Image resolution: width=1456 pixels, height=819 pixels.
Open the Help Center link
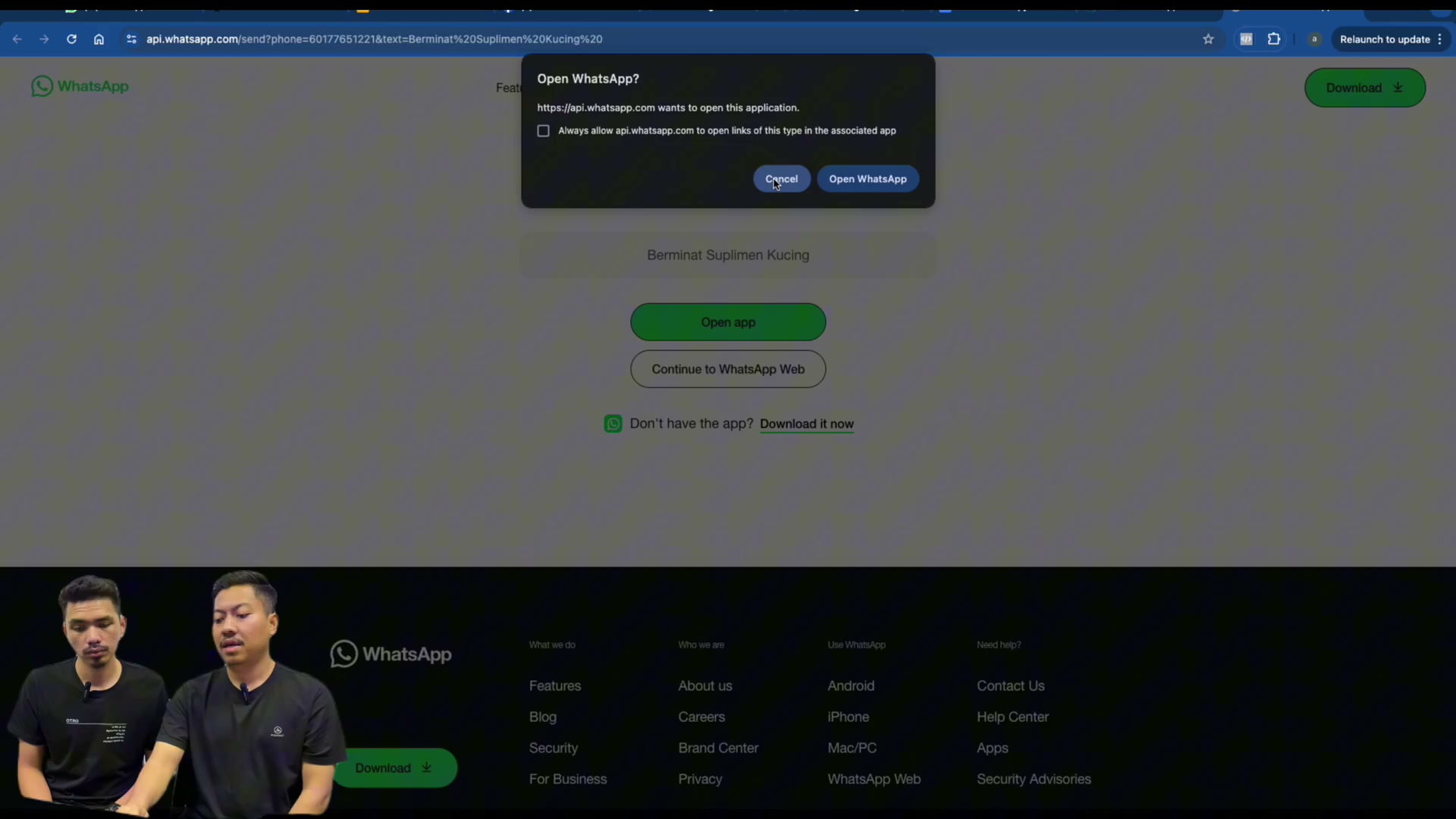pos(1012,717)
